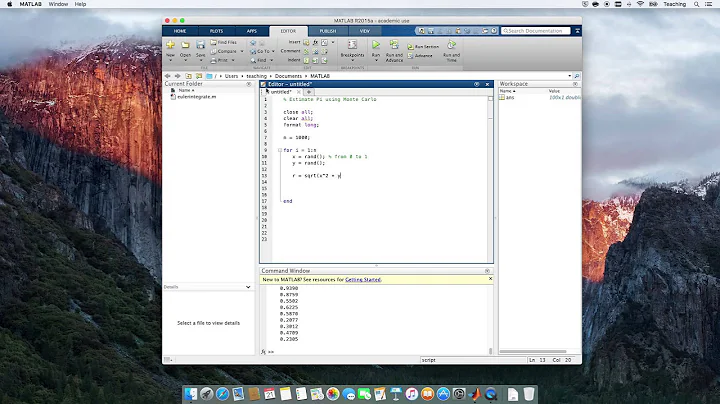Click the New file icon
The image size is (720, 404).
(x=170, y=45)
